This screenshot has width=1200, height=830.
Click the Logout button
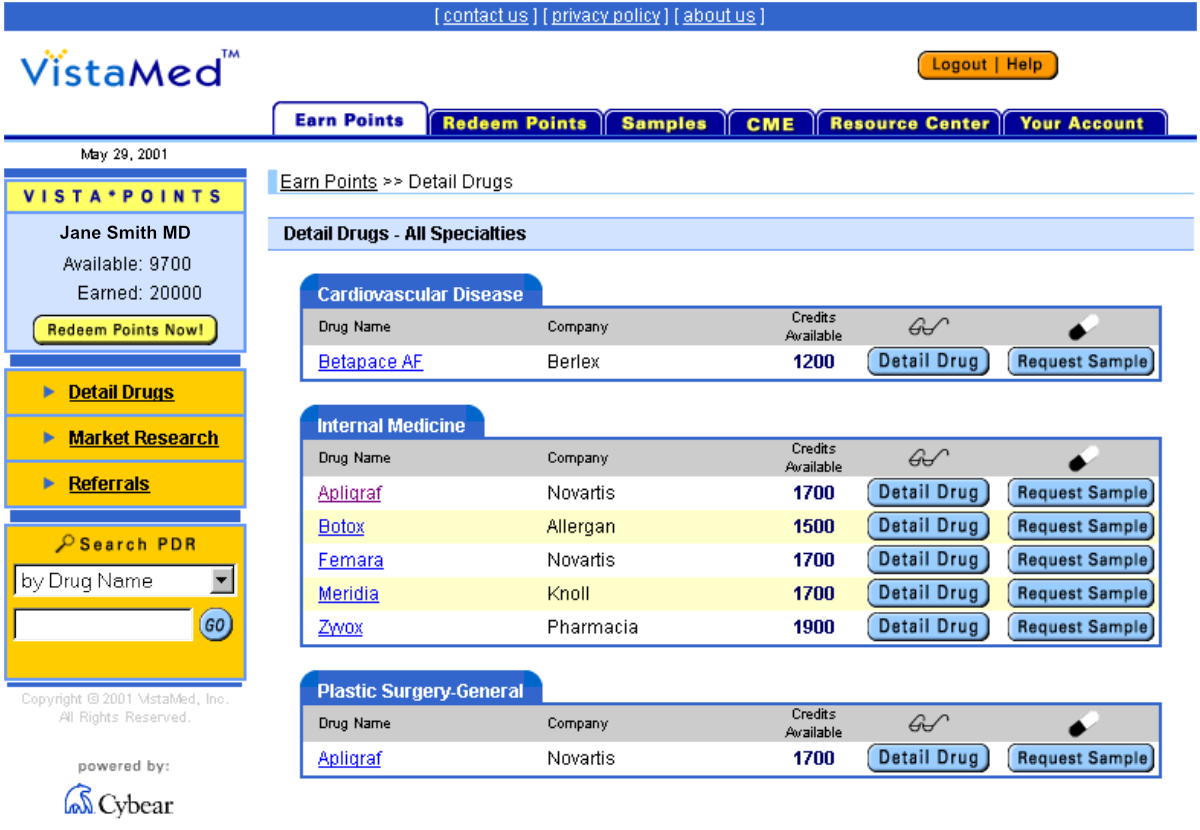[959, 65]
